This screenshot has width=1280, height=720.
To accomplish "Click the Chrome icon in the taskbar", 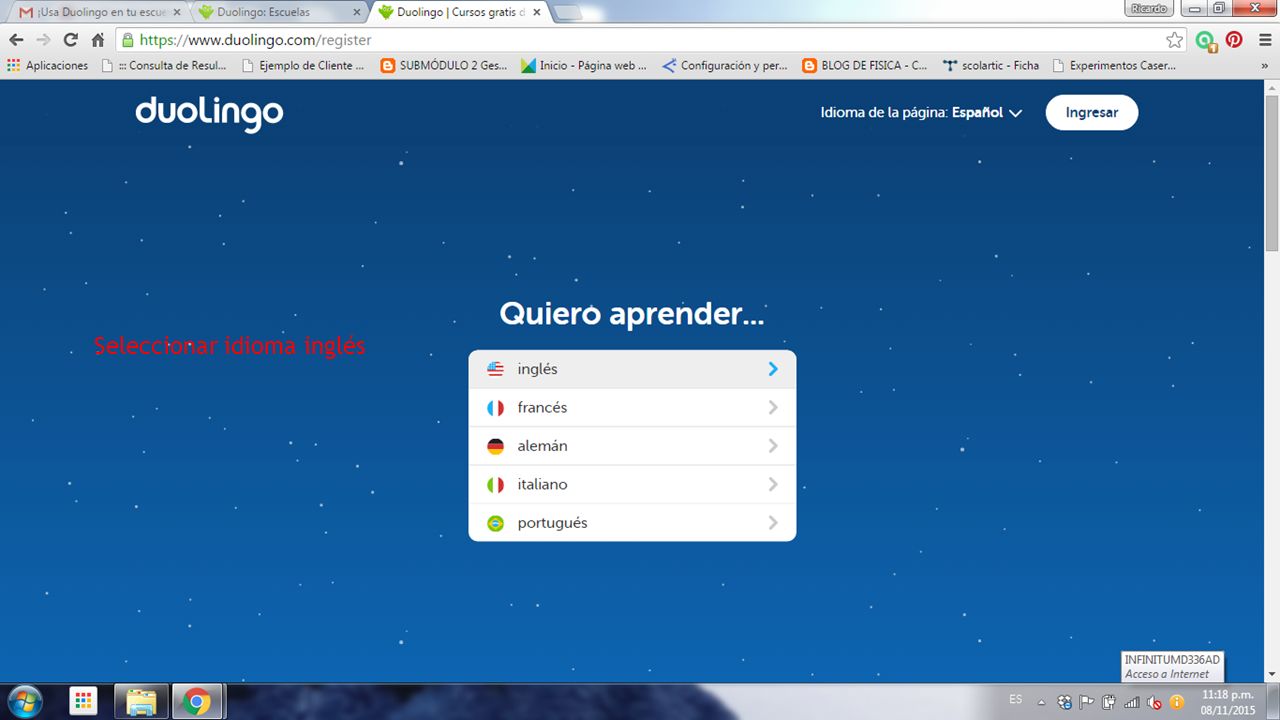I will click(x=197, y=702).
